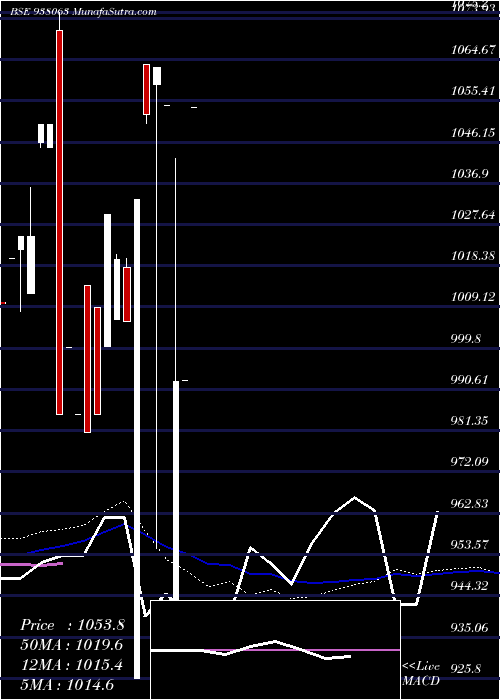Click the 999.8 price axis label
This screenshot has width=500, height=700.
click(x=466, y=339)
